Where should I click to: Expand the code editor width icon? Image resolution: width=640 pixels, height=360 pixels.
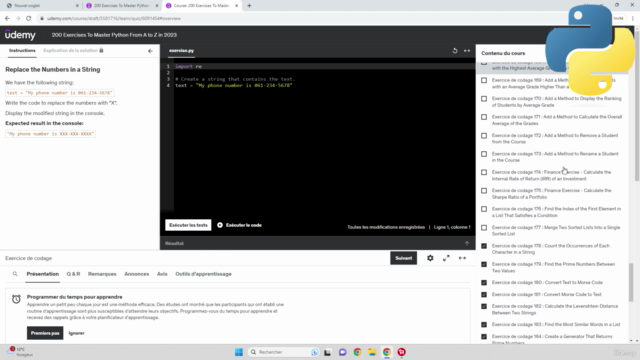pyautogui.click(x=467, y=51)
